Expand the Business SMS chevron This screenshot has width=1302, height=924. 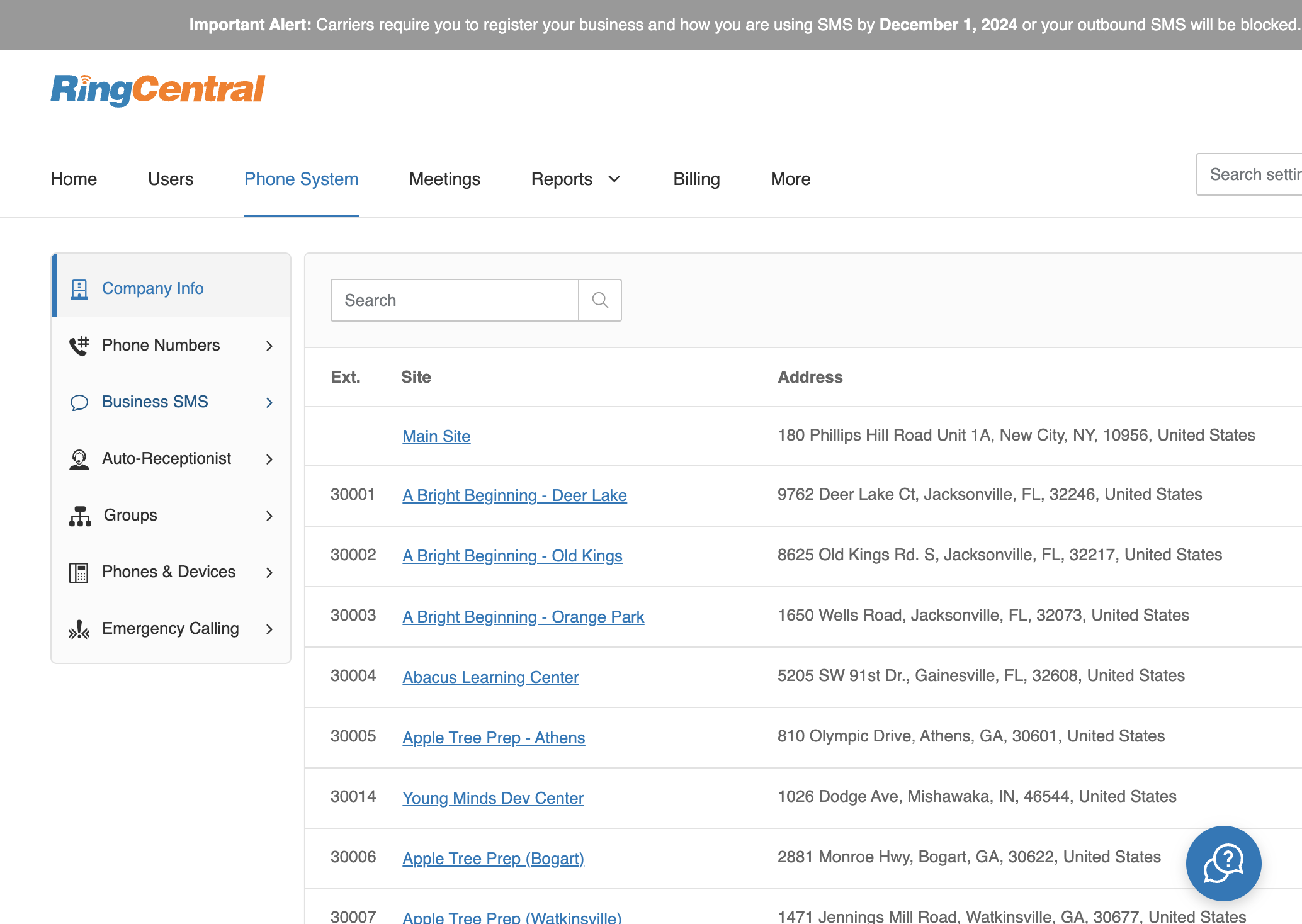269,402
